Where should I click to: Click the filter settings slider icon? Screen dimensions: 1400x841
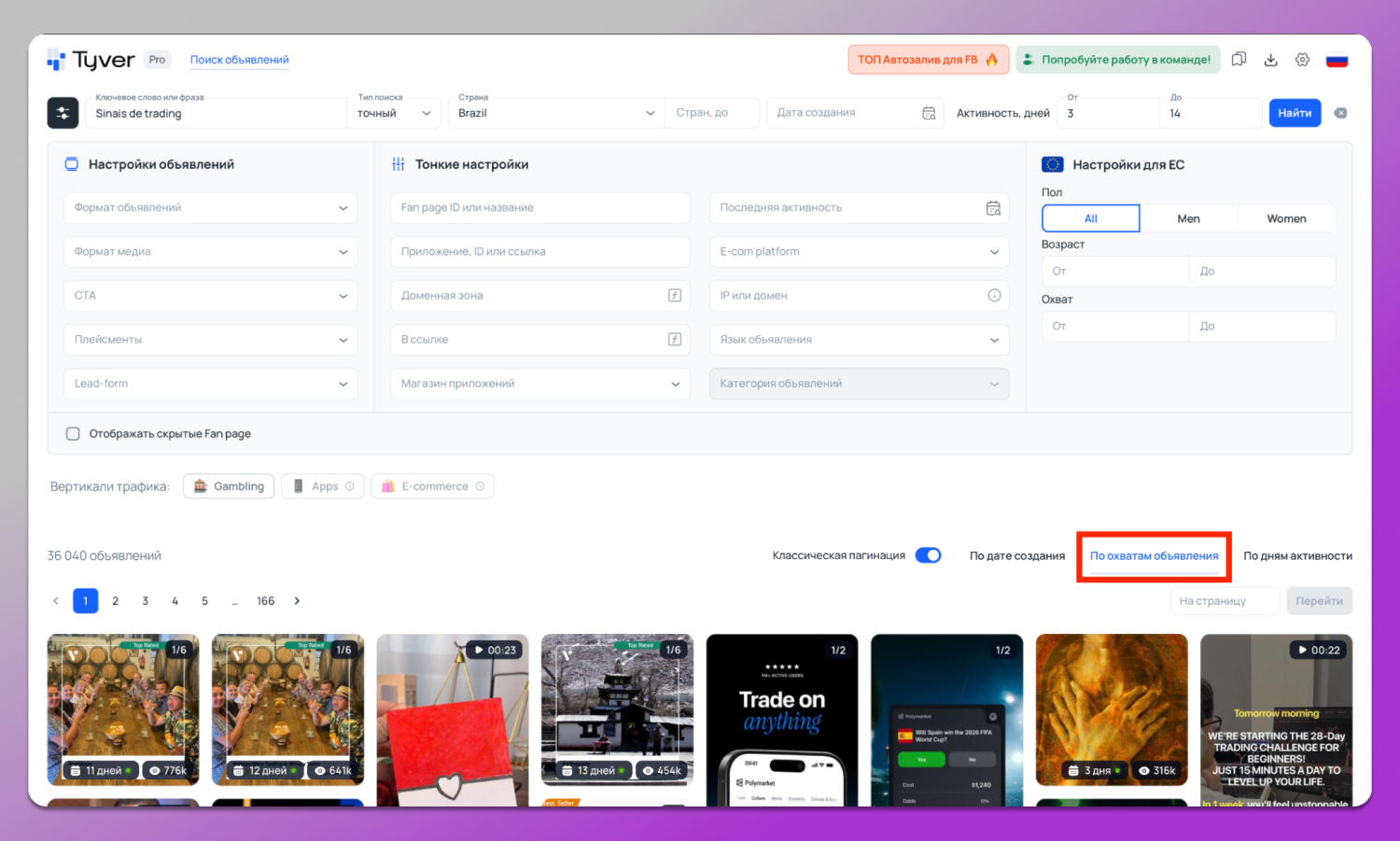[63, 113]
